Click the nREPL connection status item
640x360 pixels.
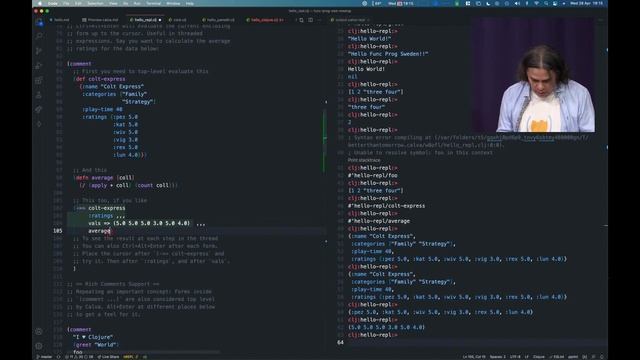[131, 357]
